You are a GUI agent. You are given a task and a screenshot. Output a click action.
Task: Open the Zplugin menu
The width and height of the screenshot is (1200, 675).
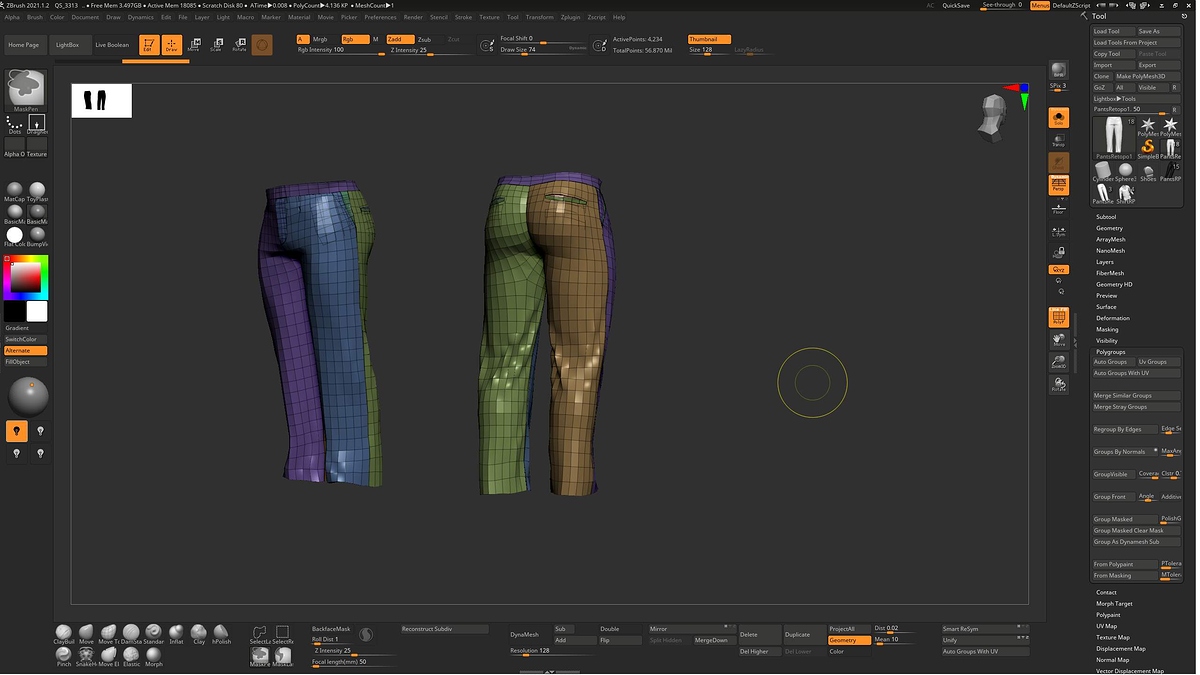[570, 17]
